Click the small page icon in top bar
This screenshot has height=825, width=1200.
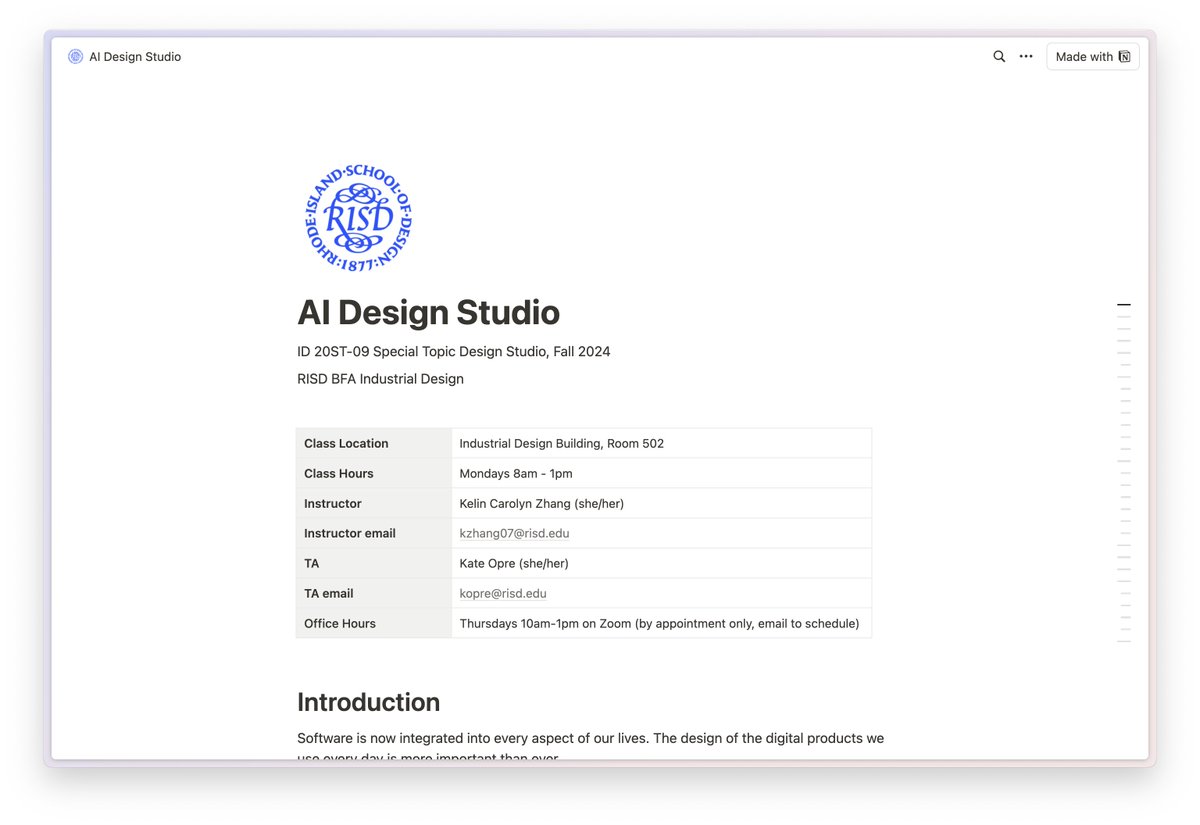pos(75,57)
